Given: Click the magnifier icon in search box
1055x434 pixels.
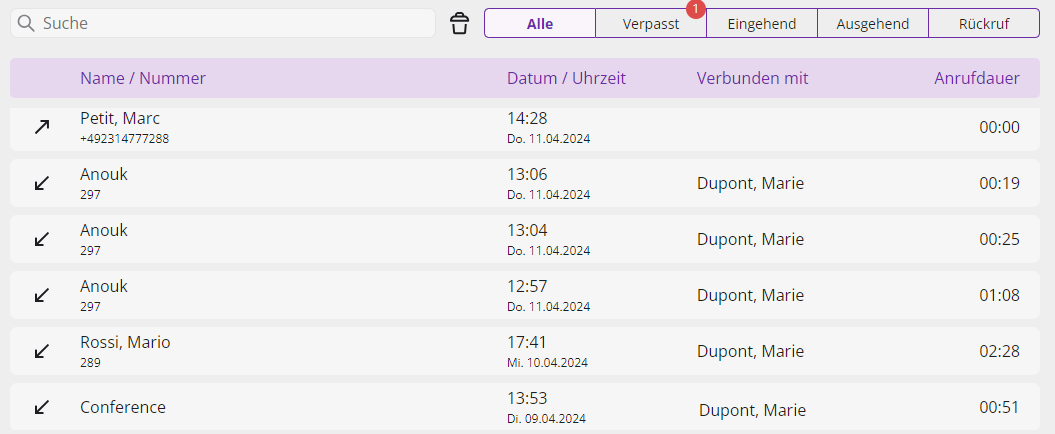Looking at the screenshot, I should click(26, 24).
